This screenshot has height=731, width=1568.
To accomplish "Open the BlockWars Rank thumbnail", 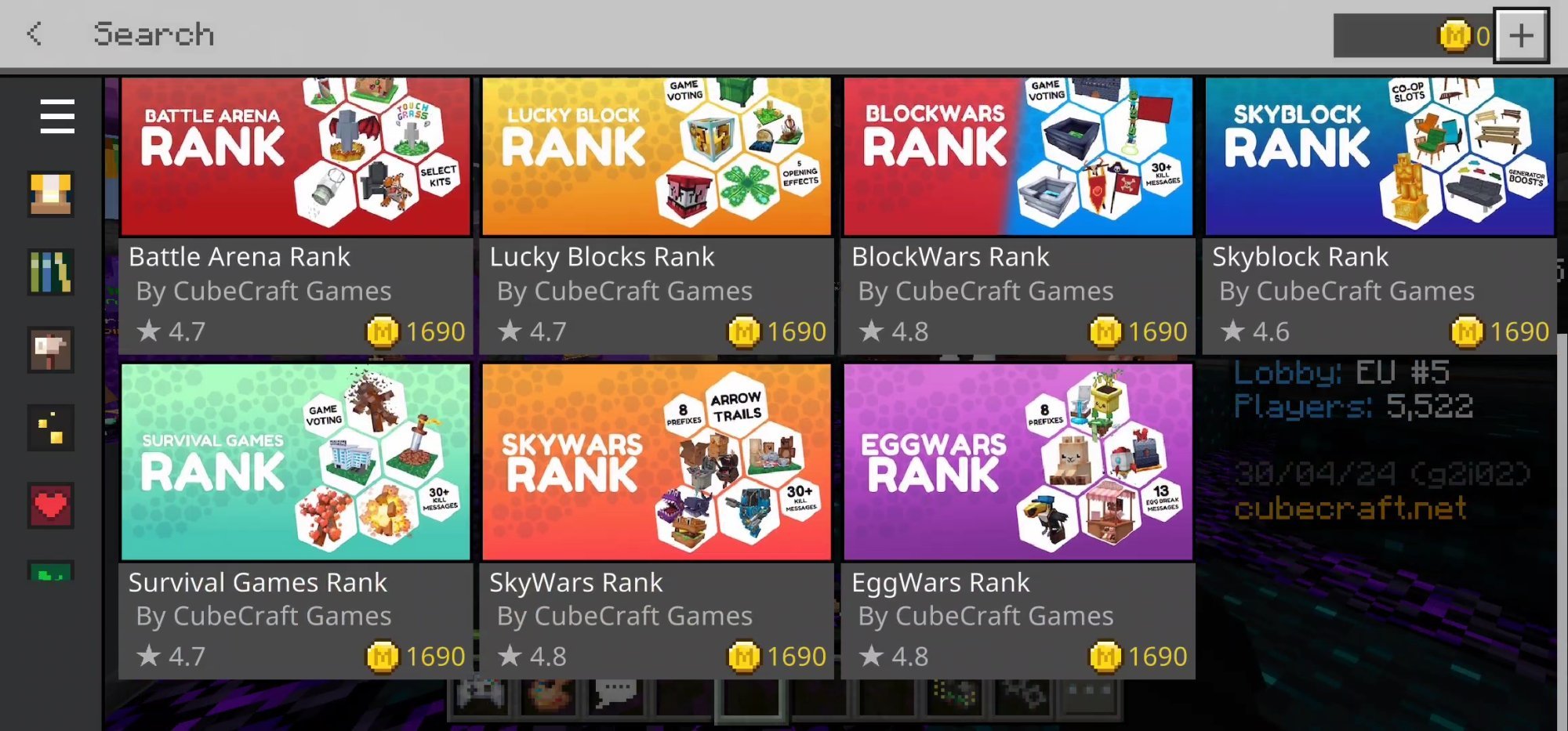I will 1018,156.
